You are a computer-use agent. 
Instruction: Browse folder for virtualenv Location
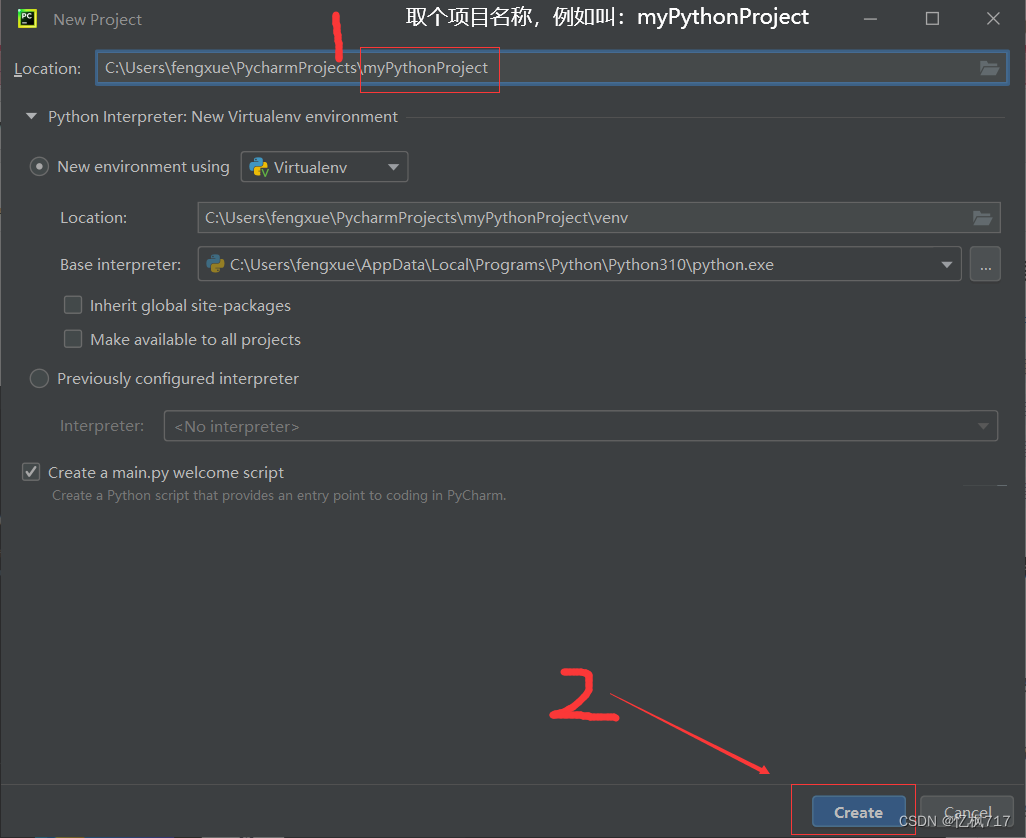click(982, 218)
